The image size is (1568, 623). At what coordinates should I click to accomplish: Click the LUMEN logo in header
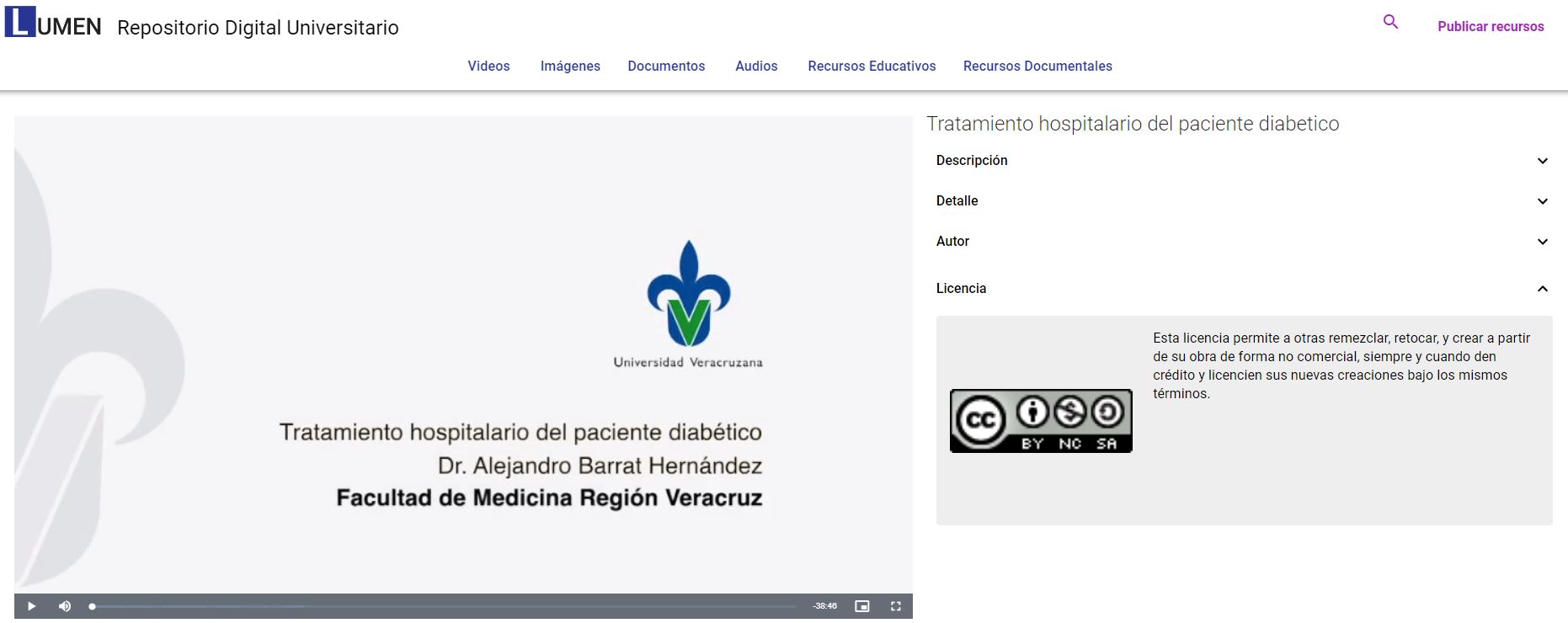coord(53,22)
